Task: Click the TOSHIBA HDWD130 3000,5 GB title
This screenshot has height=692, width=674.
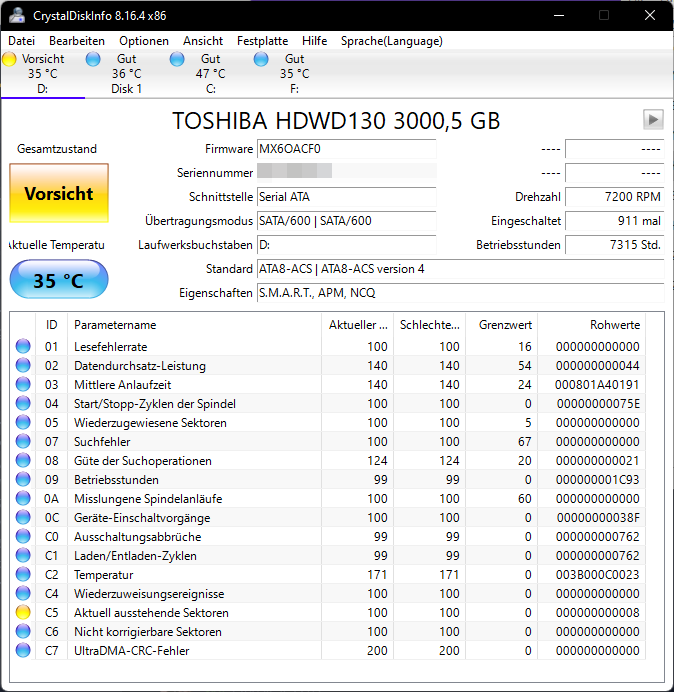Action: pyautogui.click(x=336, y=120)
